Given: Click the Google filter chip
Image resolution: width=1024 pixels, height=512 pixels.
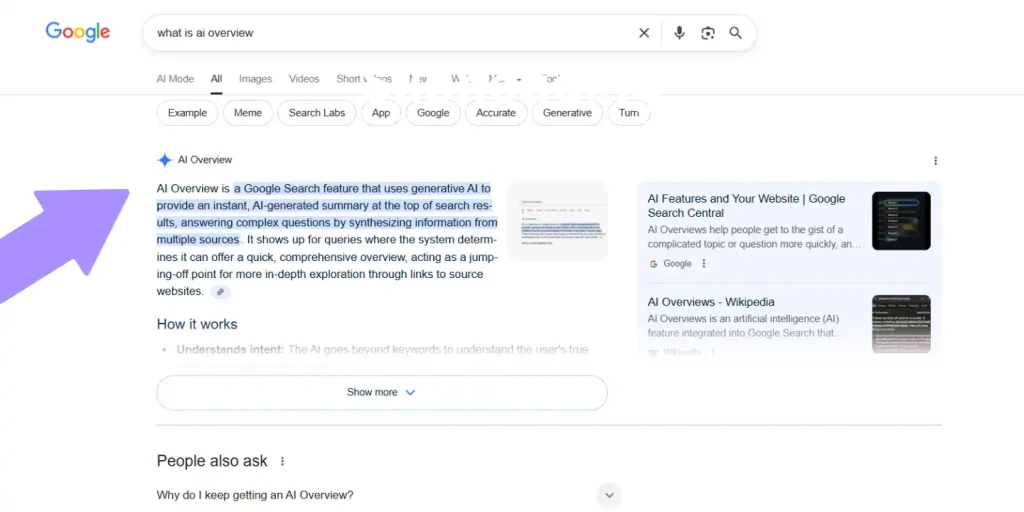Looking at the screenshot, I should pyautogui.click(x=433, y=113).
